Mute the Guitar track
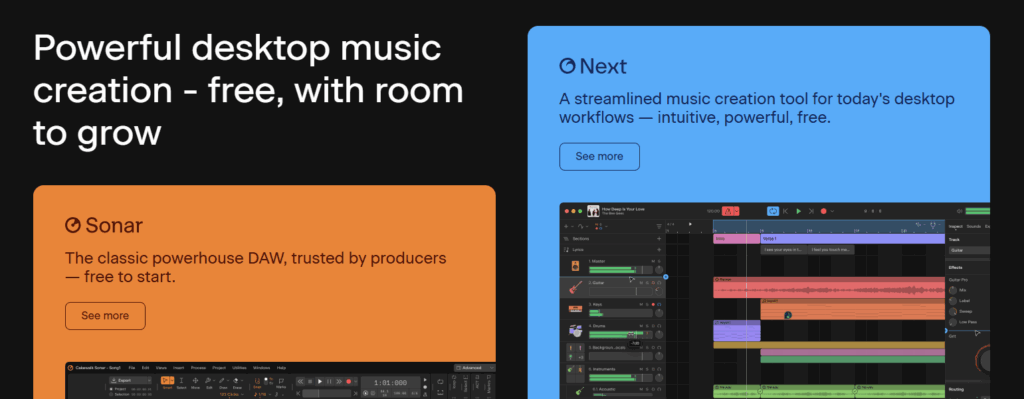Viewport: 1024px width, 399px height. coord(641,283)
